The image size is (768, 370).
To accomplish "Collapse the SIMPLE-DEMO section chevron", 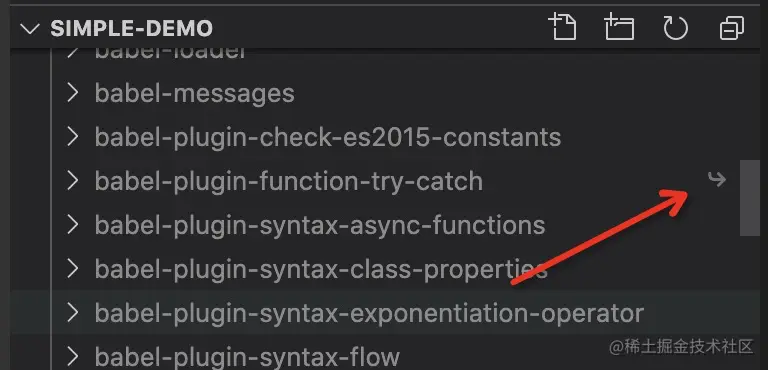I will 30,29.
